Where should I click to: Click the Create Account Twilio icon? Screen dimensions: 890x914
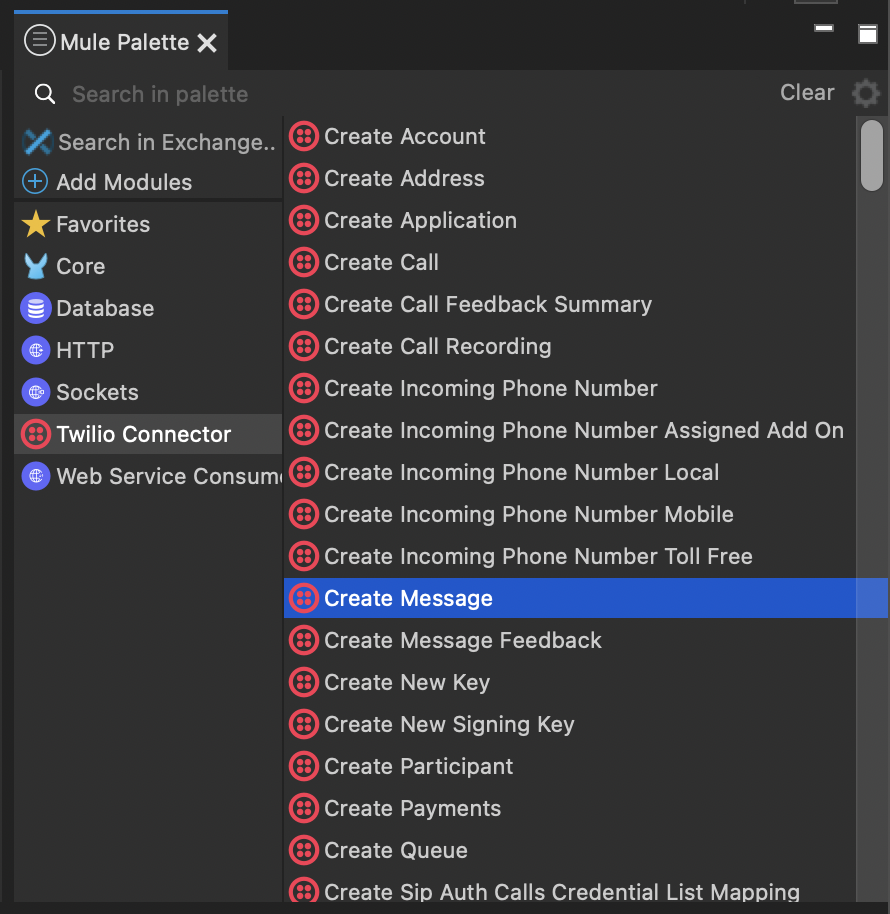[x=304, y=136]
